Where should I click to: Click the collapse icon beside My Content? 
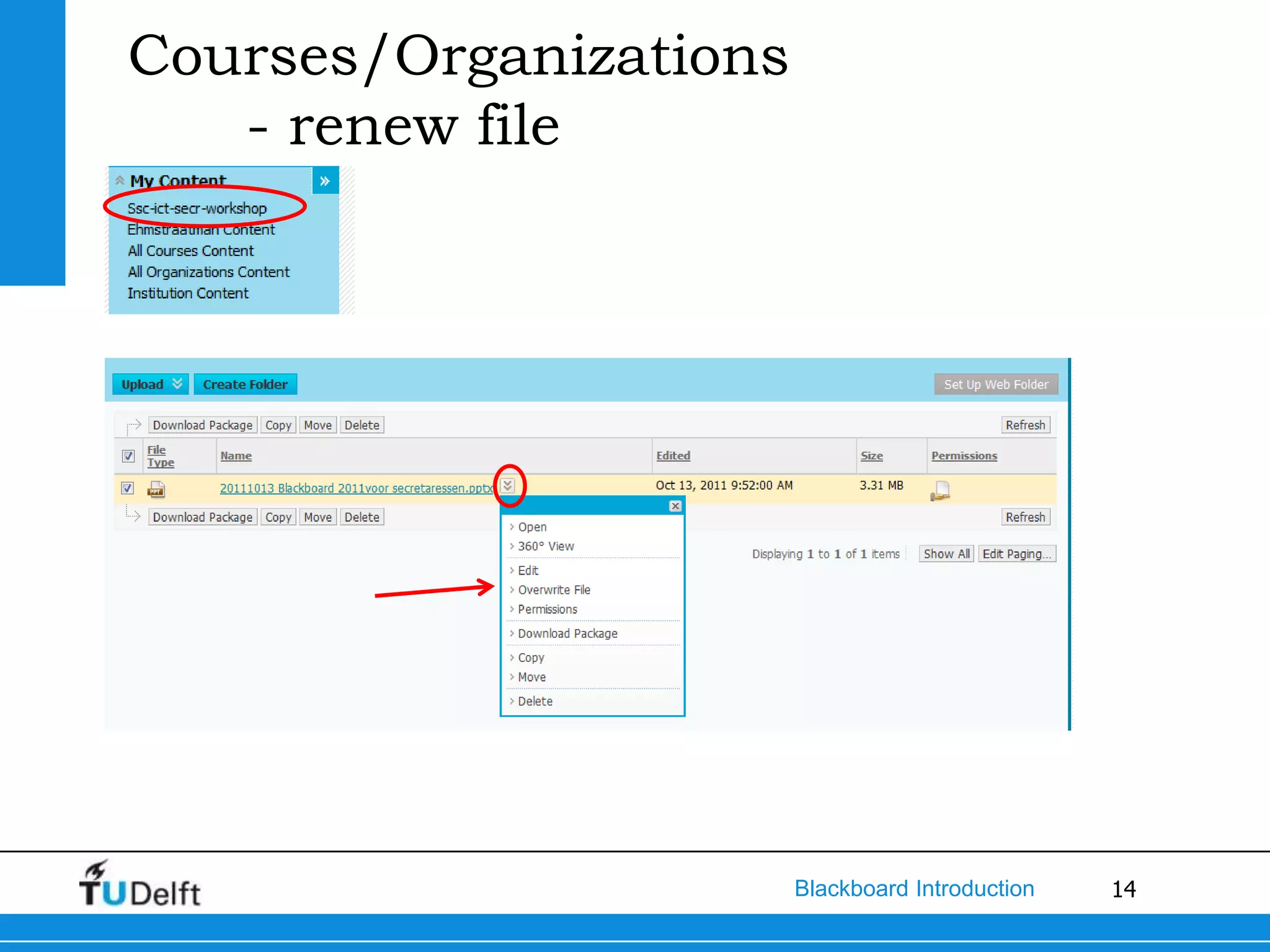coord(120,180)
